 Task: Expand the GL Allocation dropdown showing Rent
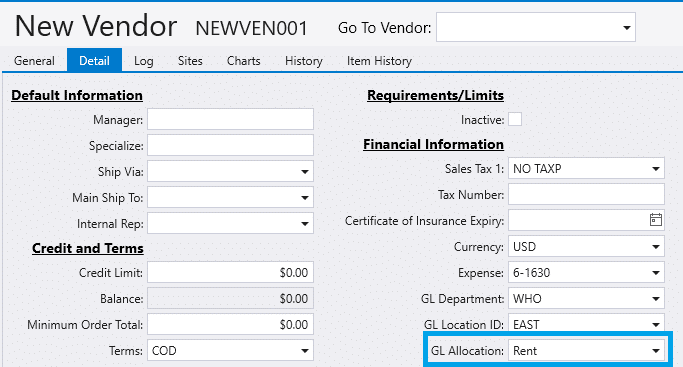pos(656,350)
